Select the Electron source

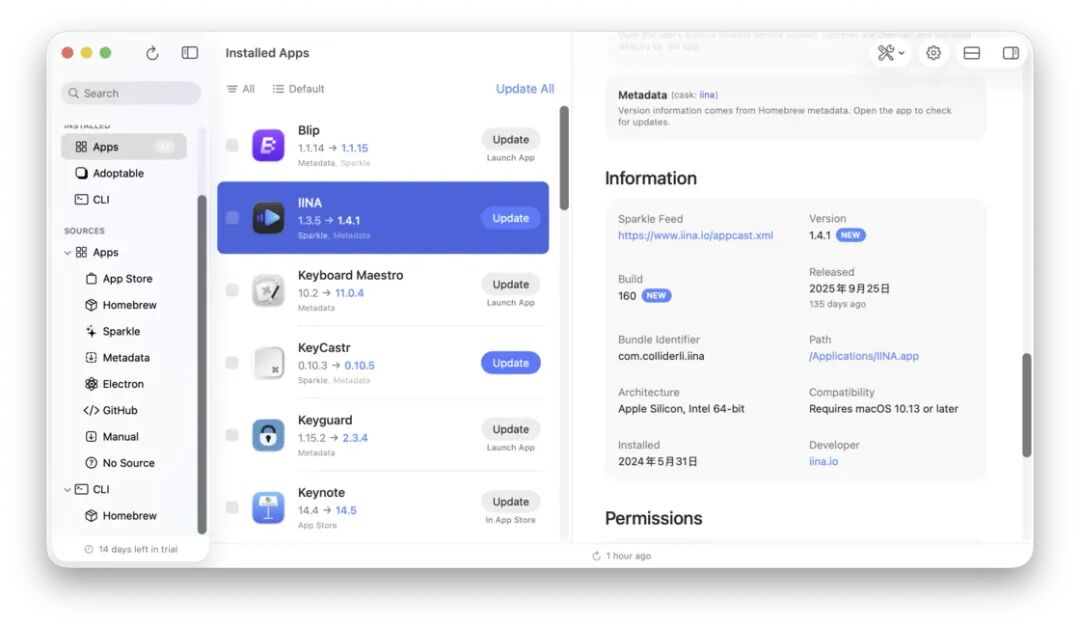(x=114, y=384)
